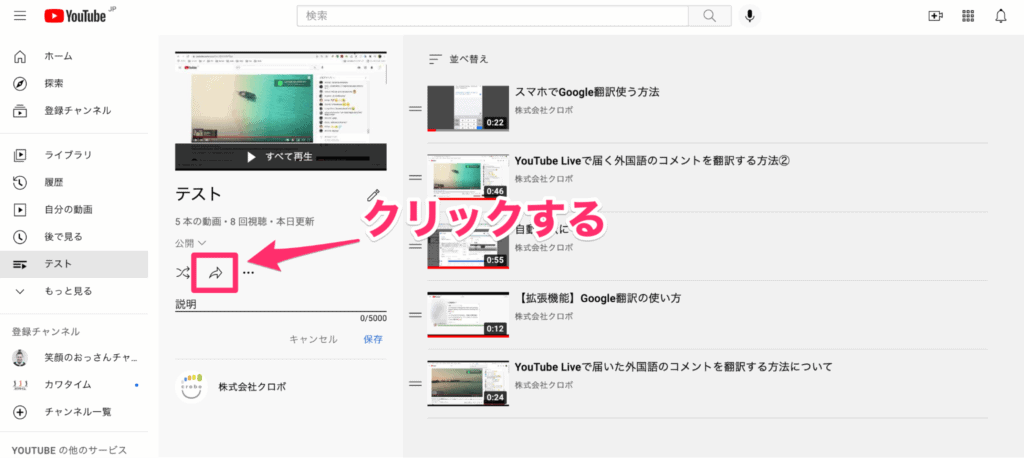Open video 翻訳する方法について
The image size is (1024, 458).
tap(674, 367)
